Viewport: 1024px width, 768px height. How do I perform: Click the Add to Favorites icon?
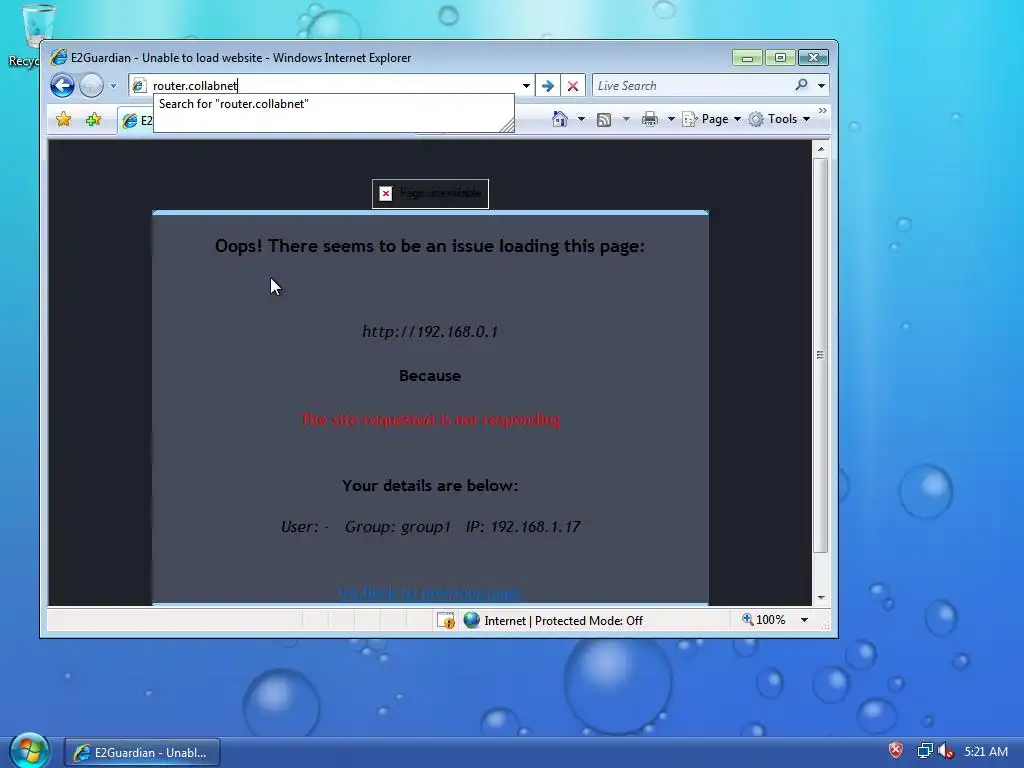(x=93, y=119)
